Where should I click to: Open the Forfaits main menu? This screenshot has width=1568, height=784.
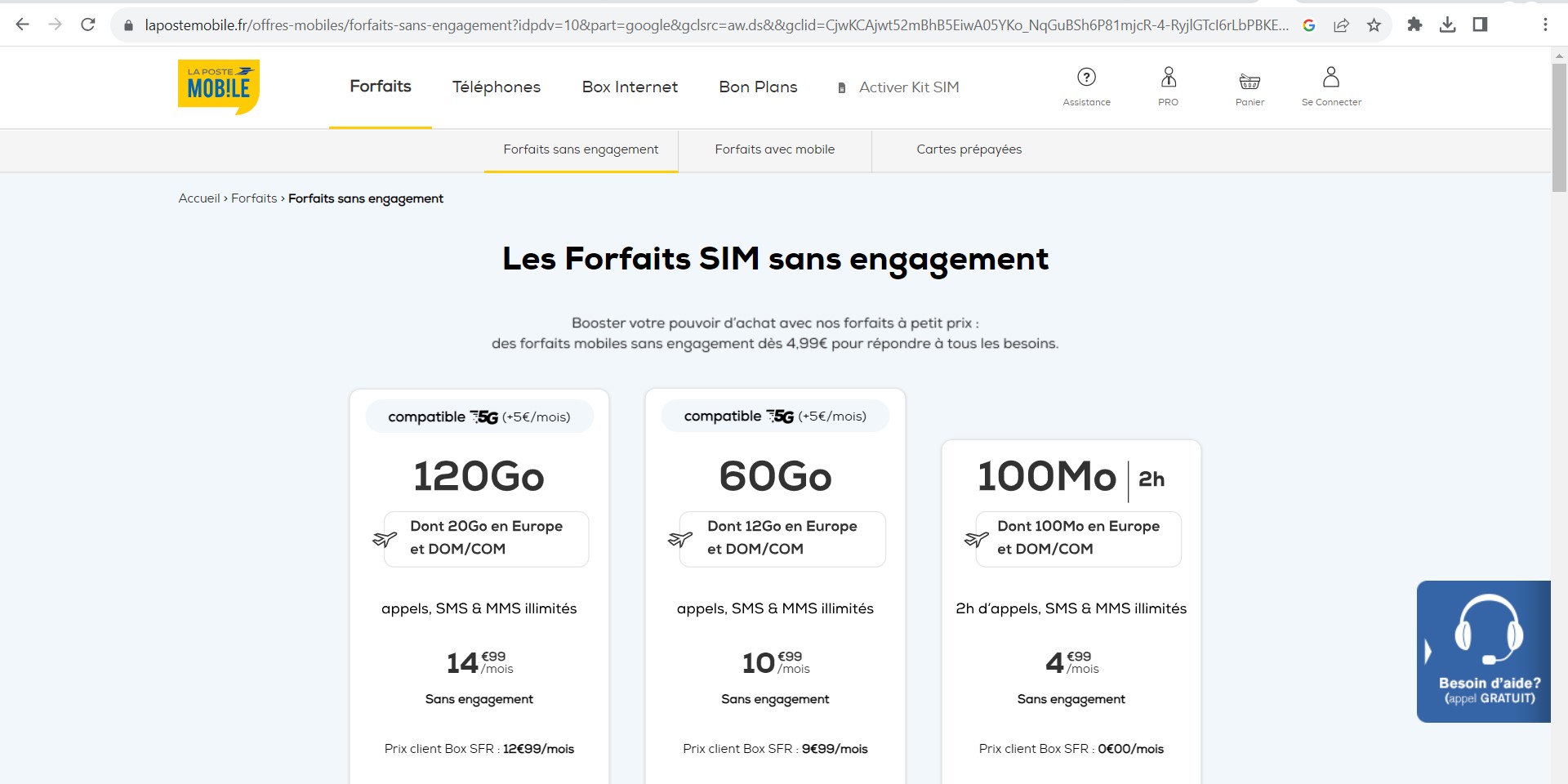coord(381,87)
